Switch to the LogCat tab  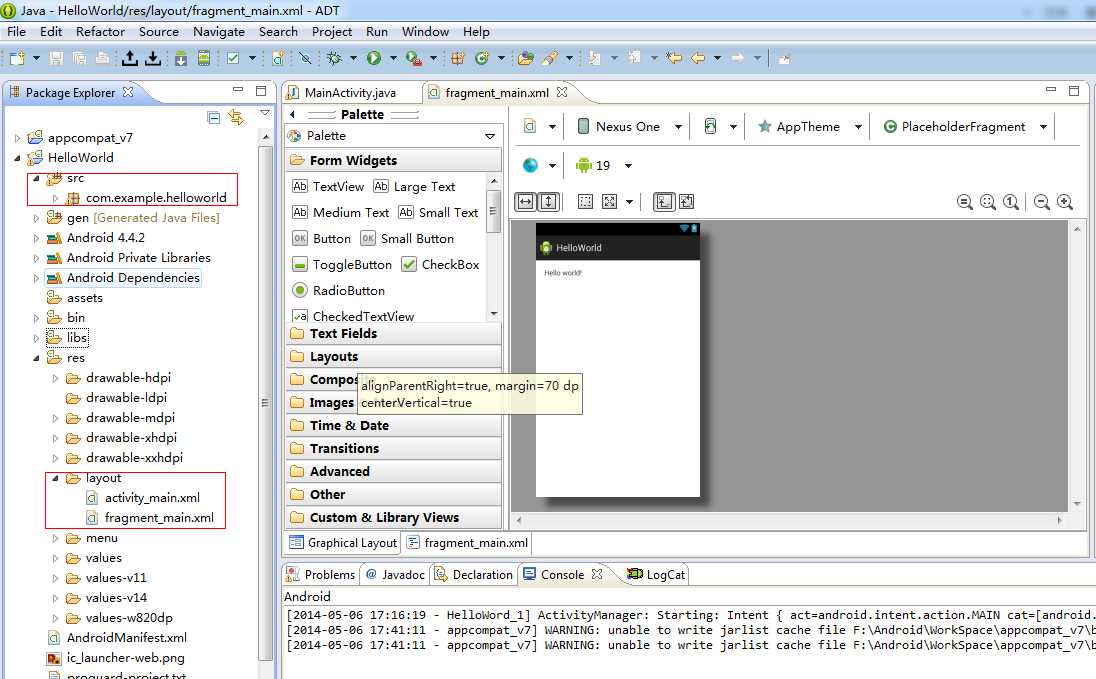coord(656,574)
